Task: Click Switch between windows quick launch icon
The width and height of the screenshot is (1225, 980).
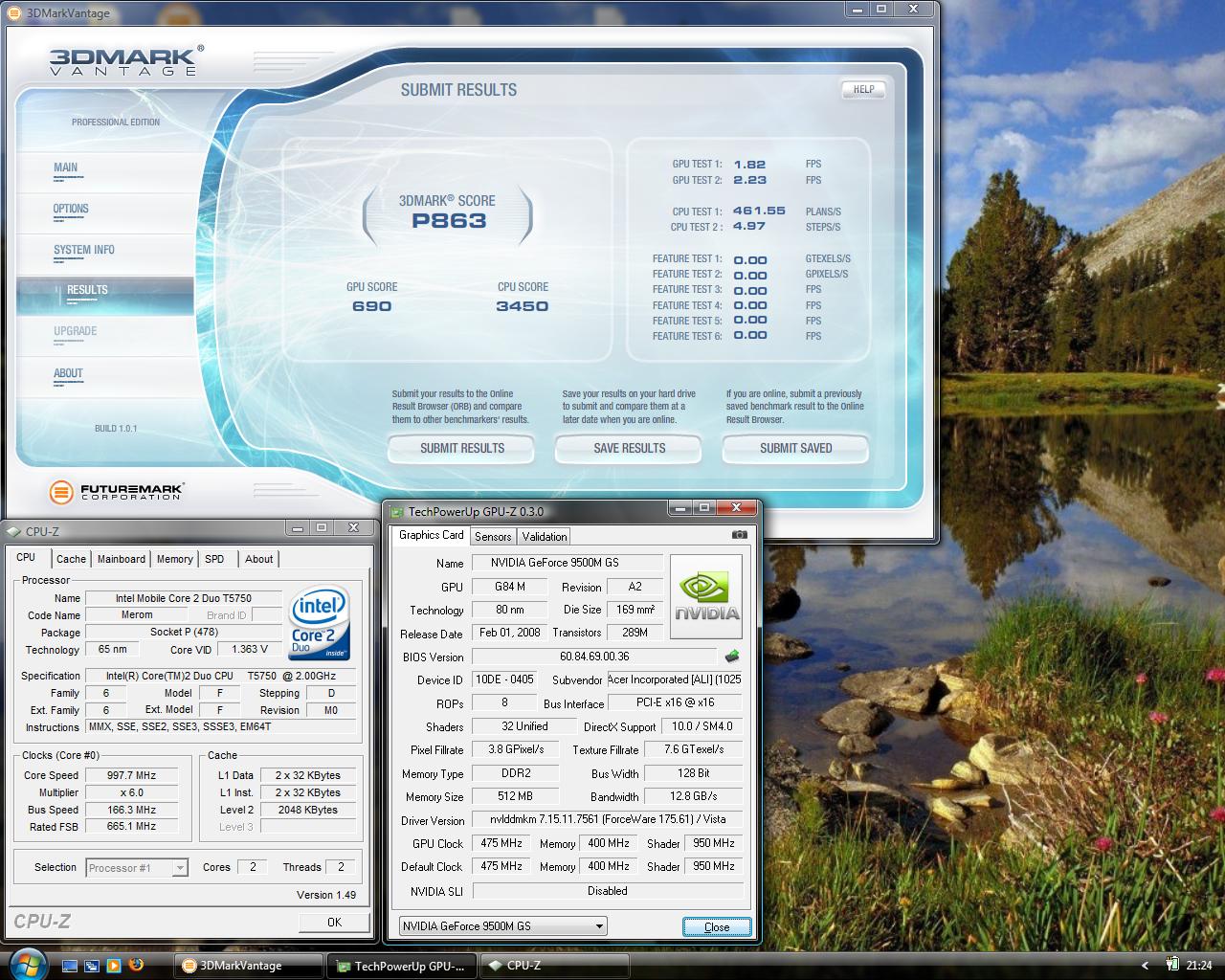Action: point(93,965)
